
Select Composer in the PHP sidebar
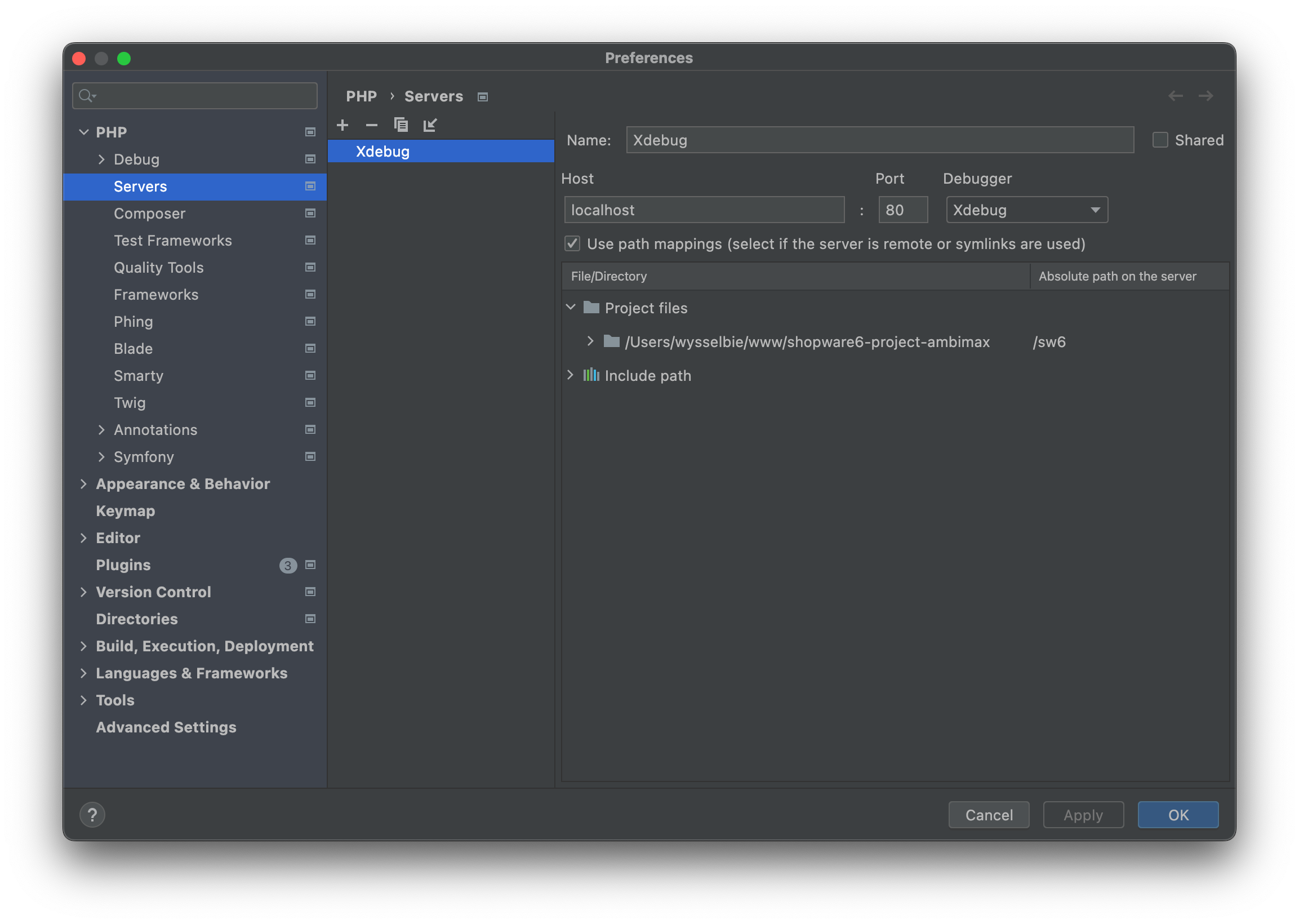click(x=150, y=214)
